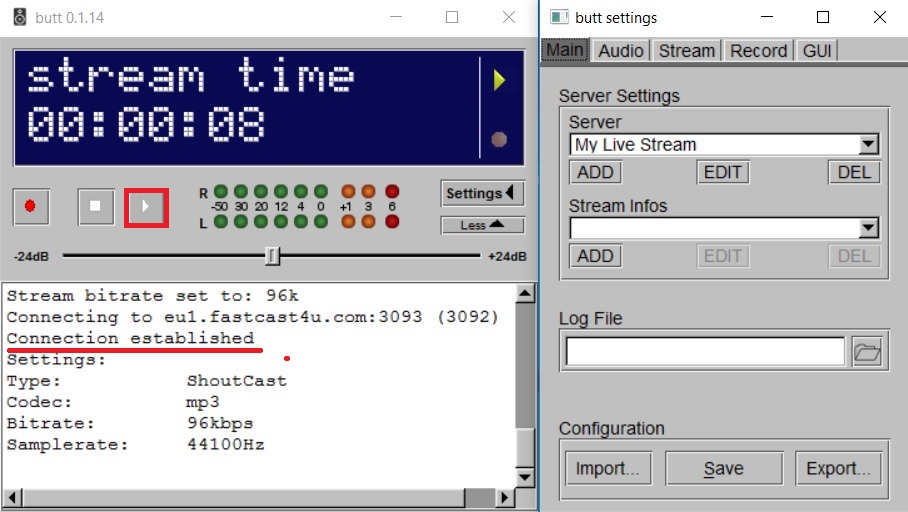
Task: Minimize the butt 0.1.14 main window
Action: click(x=396, y=17)
